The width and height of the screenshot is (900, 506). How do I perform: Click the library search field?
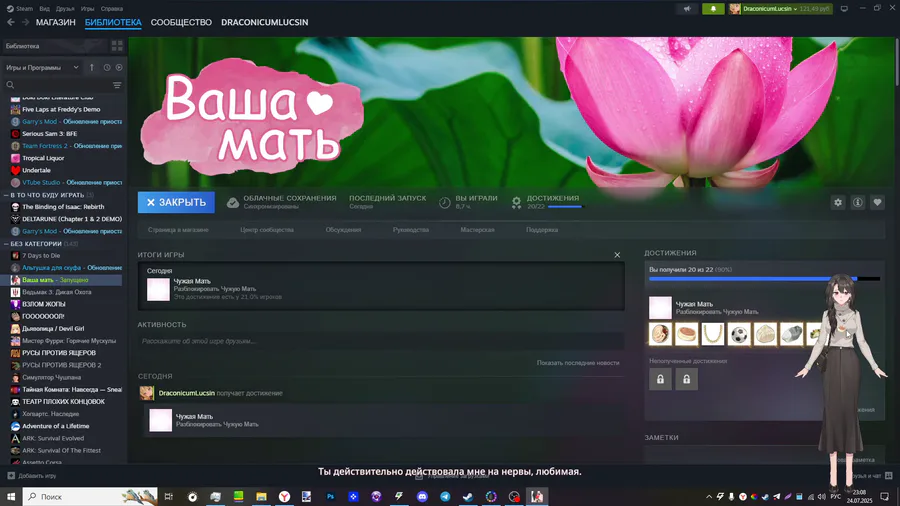click(57, 85)
